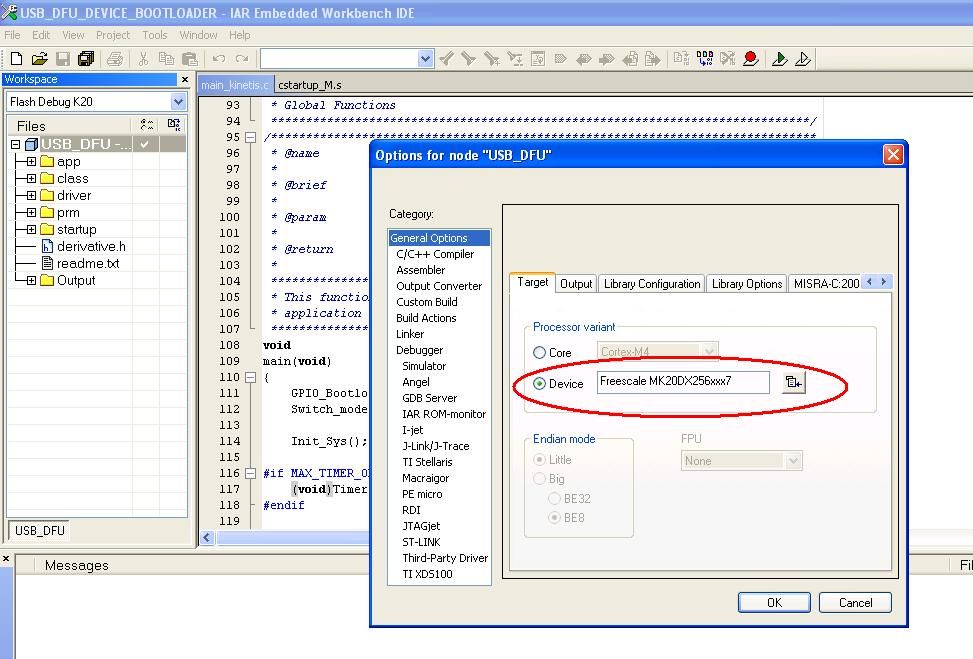This screenshot has width=973, height=659.
Task: Click the Download and Debug green arrow
Action: click(779, 59)
